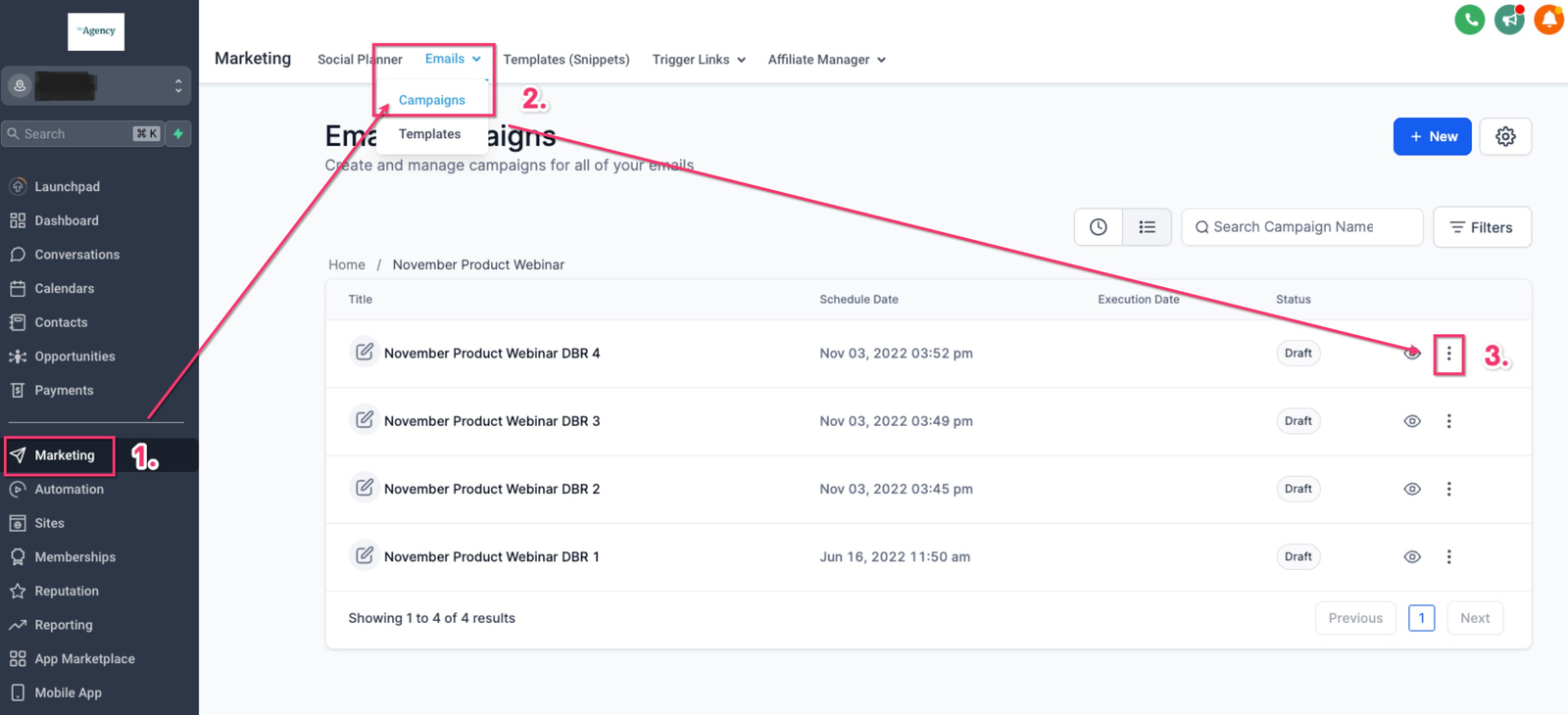Image resolution: width=1568 pixels, height=715 pixels.
Task: Click the blue New button
Action: (1432, 137)
